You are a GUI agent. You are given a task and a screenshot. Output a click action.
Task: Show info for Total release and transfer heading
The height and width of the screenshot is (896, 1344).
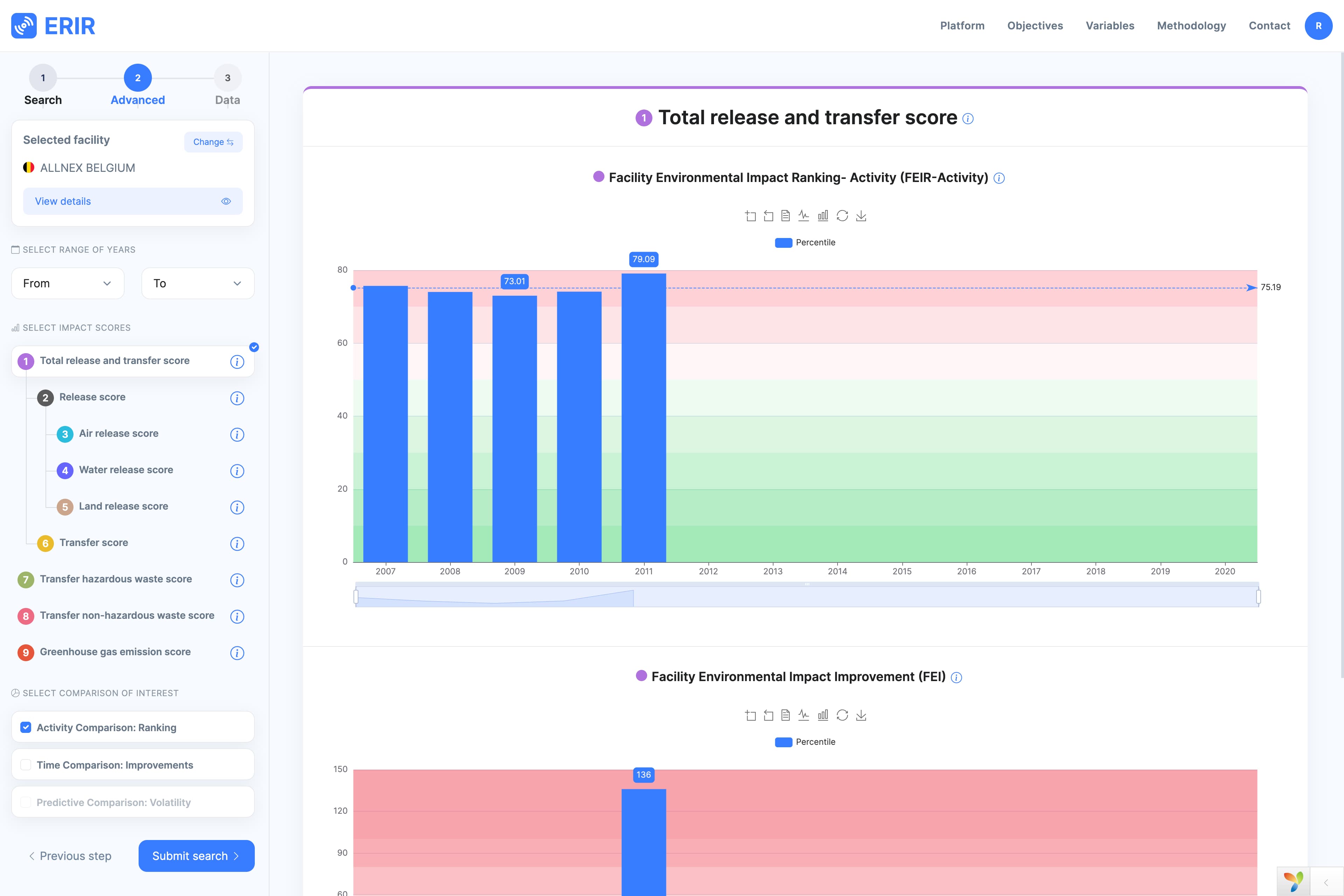968,119
